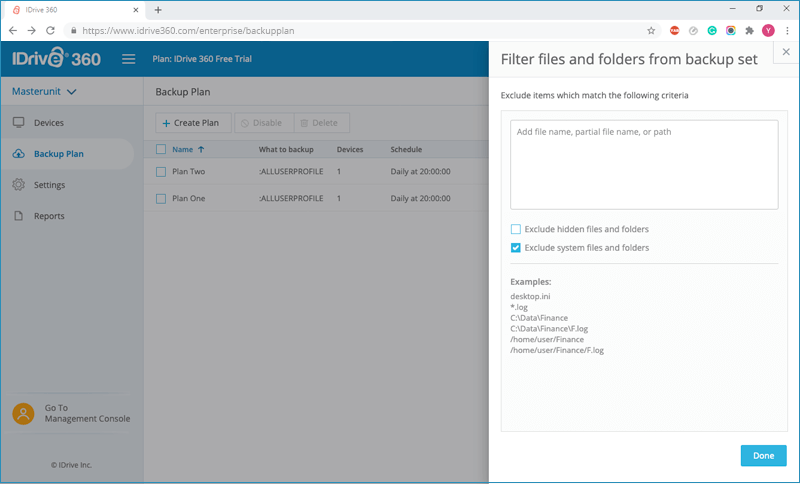Click the Devices monitor icon
Screen dimensions: 800x484
click(x=19, y=122)
